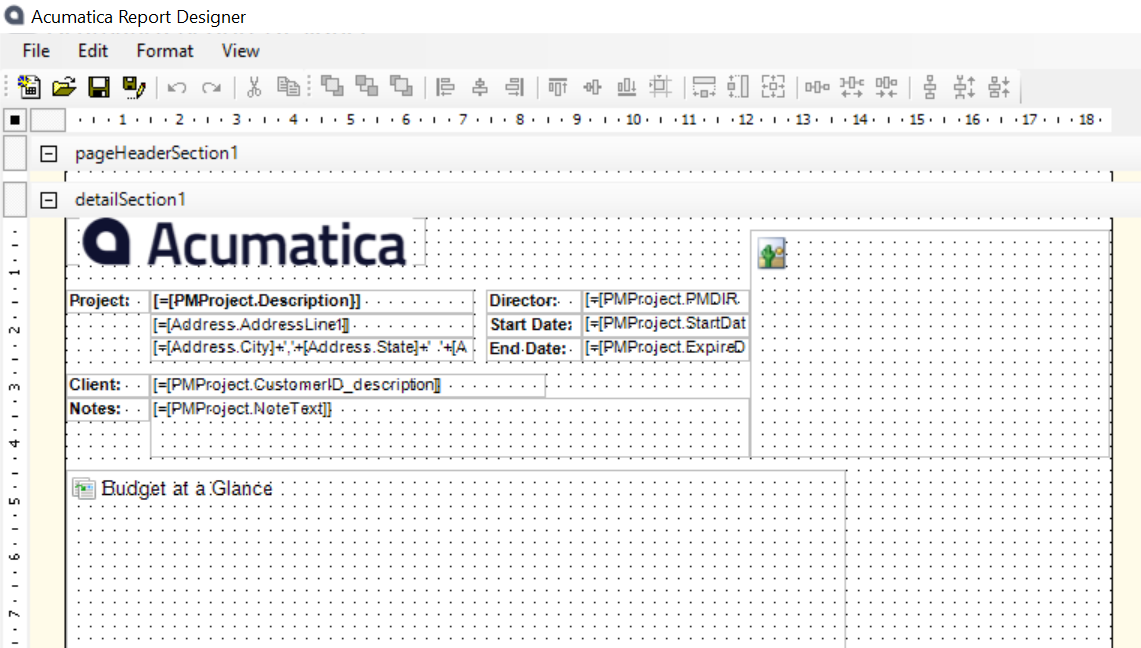Select the Acumatica logo picture box
1141x648 pixels.
coord(246,242)
